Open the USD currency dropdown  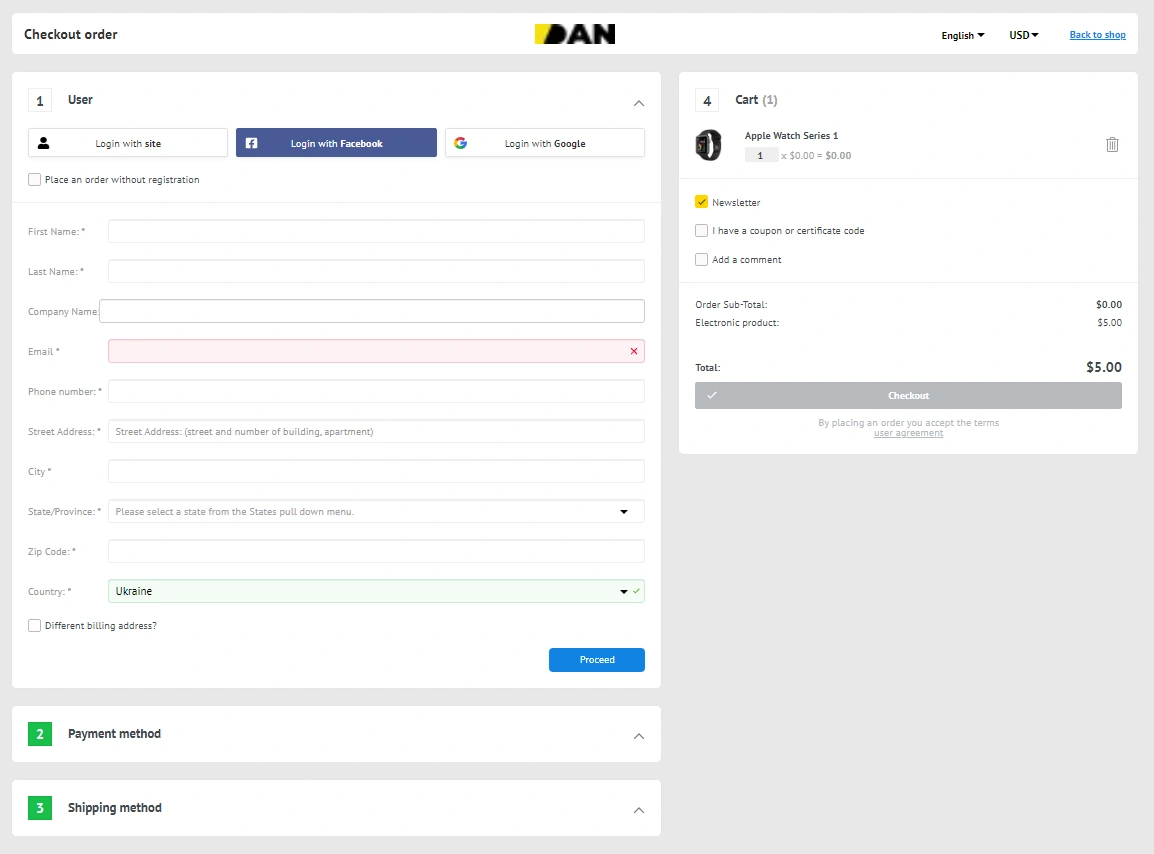point(1023,35)
